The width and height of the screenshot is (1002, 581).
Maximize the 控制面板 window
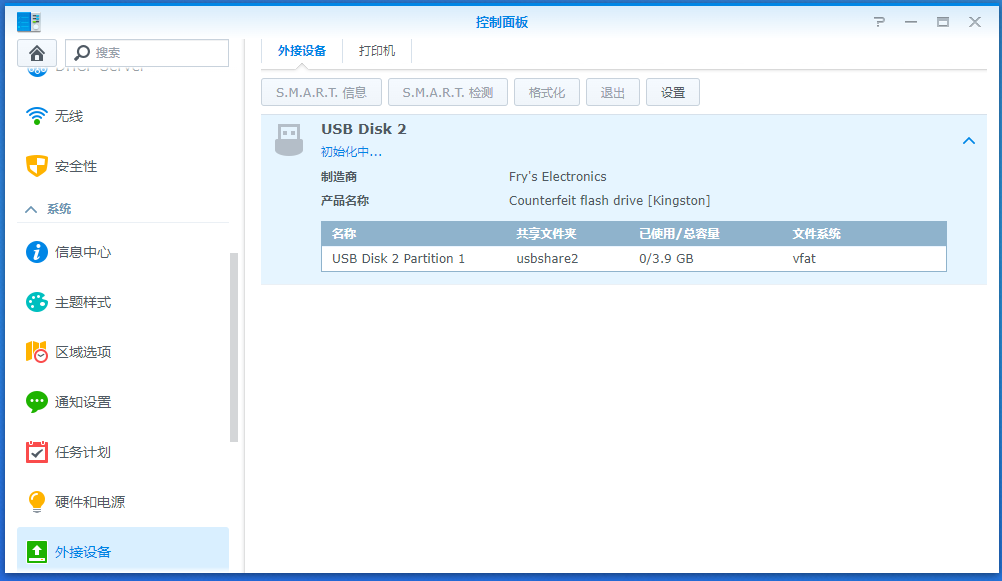[x=943, y=22]
